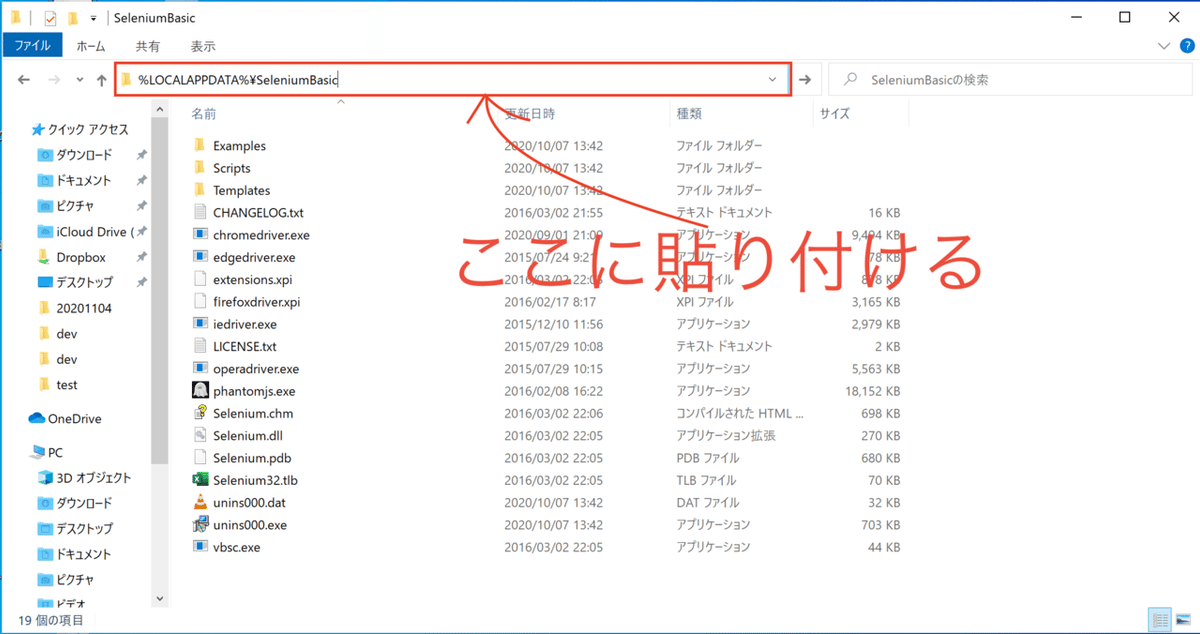Viewport: 1200px width, 634px height.
Task: Open OneDrive in the navigation pane
Action: coord(75,418)
